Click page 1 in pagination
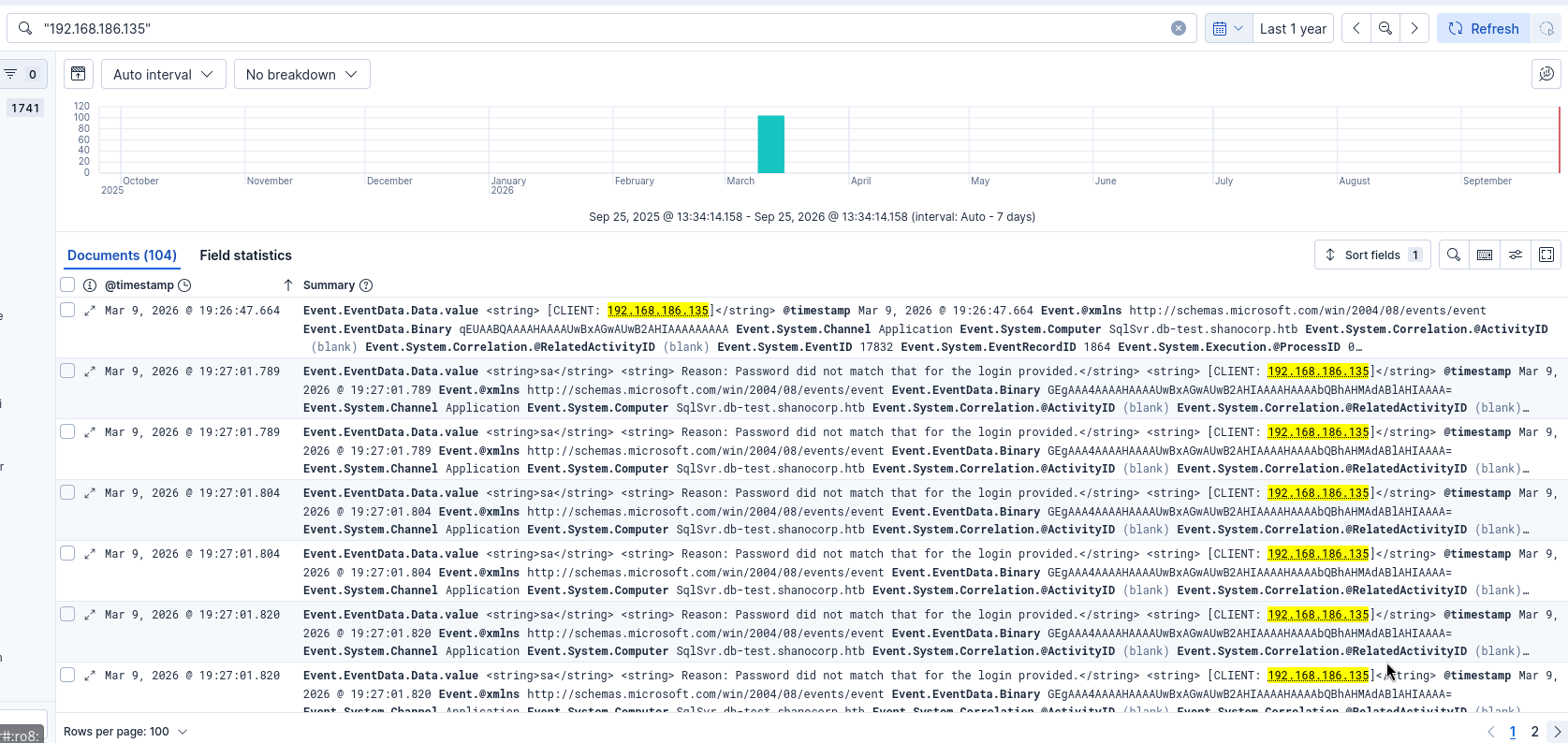The height and width of the screenshot is (743, 1568). [x=1513, y=732]
